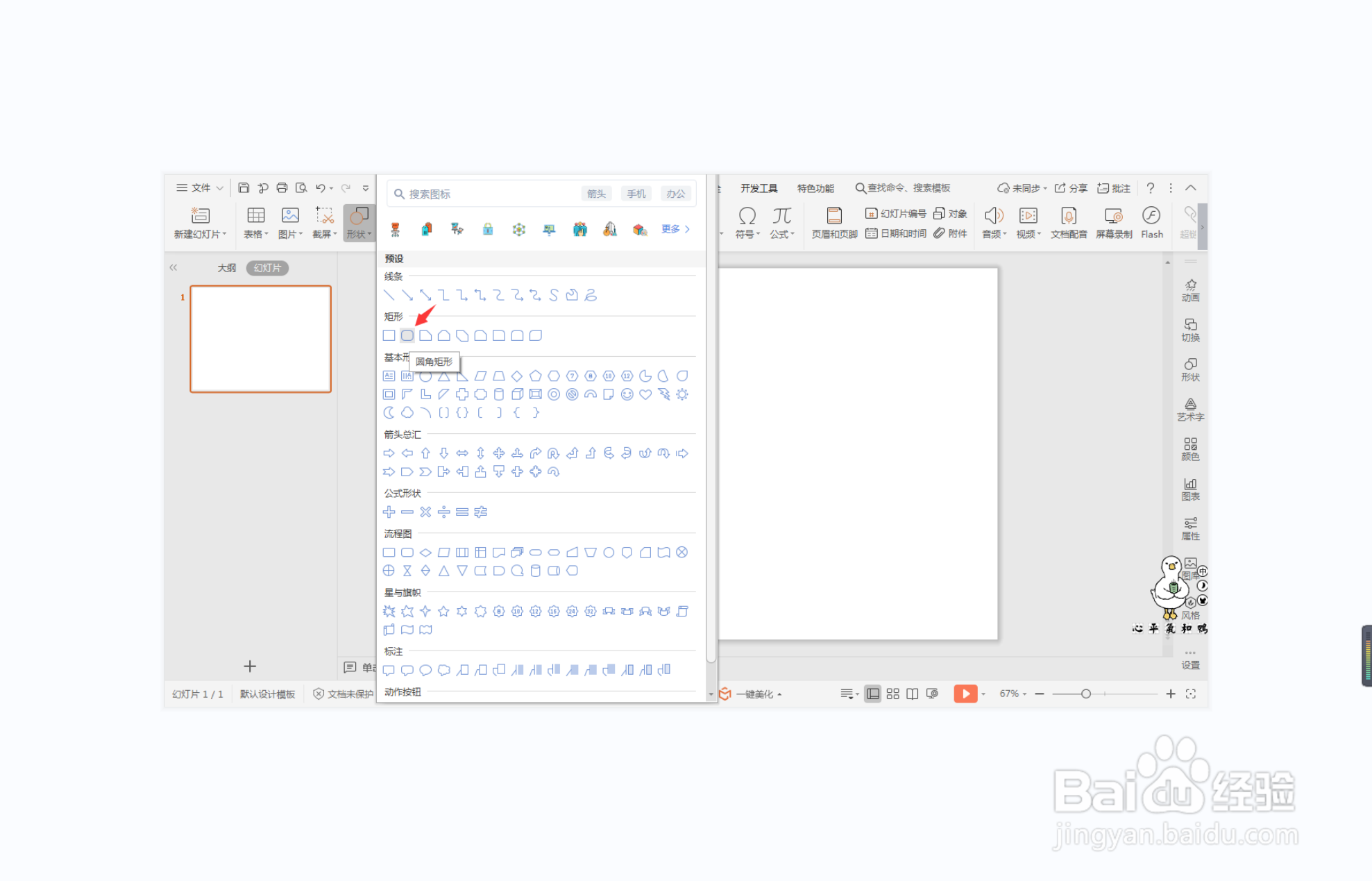The height and width of the screenshot is (881, 1372).
Task: Collapse the ribbon with the chevron
Action: coord(1191,188)
